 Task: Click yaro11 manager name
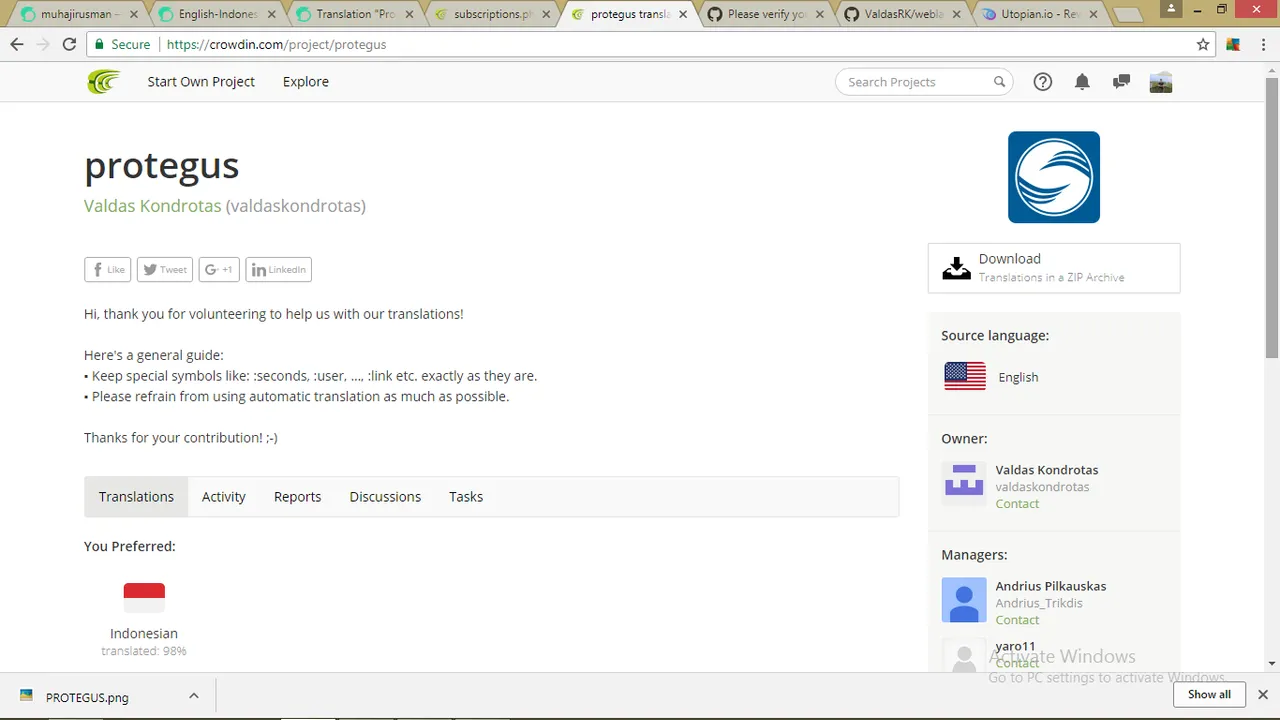1015,646
